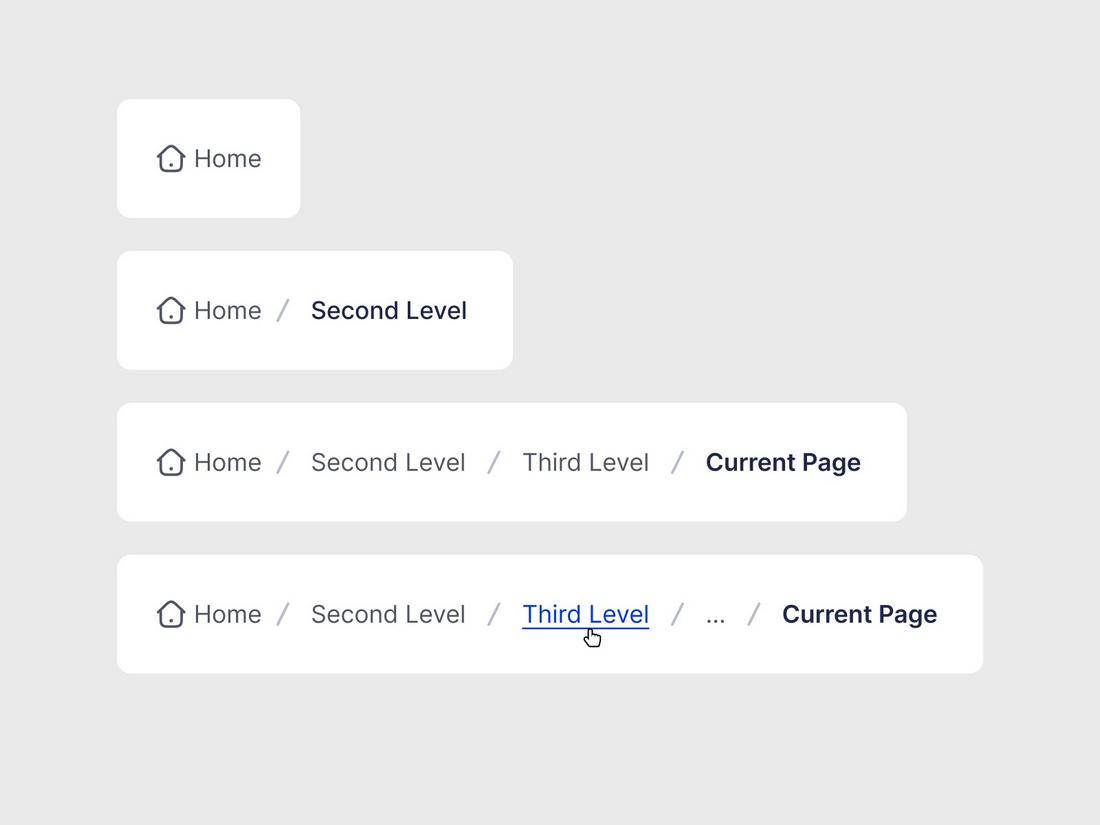Click Current Page after the ellipsis
This screenshot has width=1100, height=825.
(x=859, y=614)
